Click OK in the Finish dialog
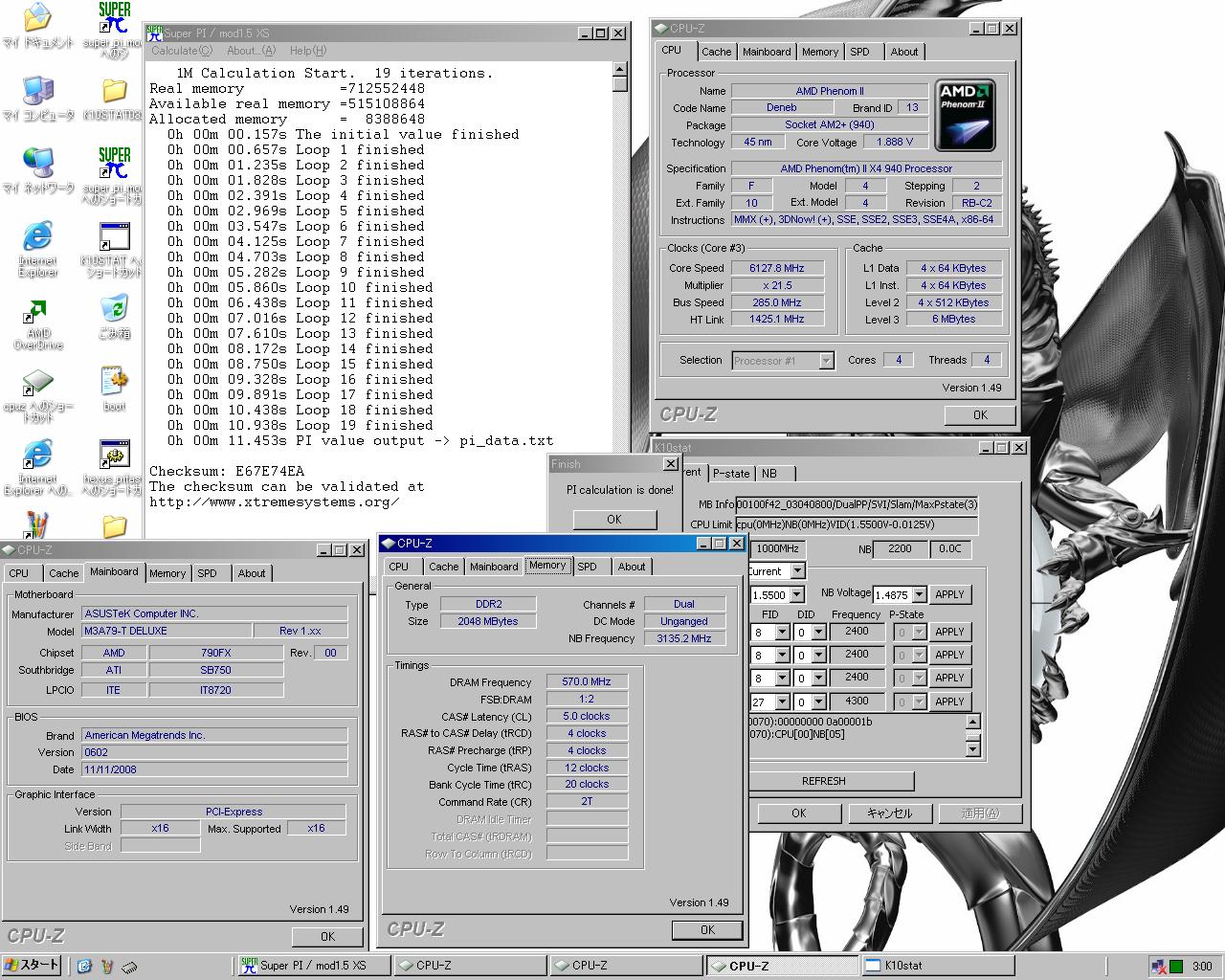Image resolution: width=1225 pixels, height=980 pixels. click(614, 519)
